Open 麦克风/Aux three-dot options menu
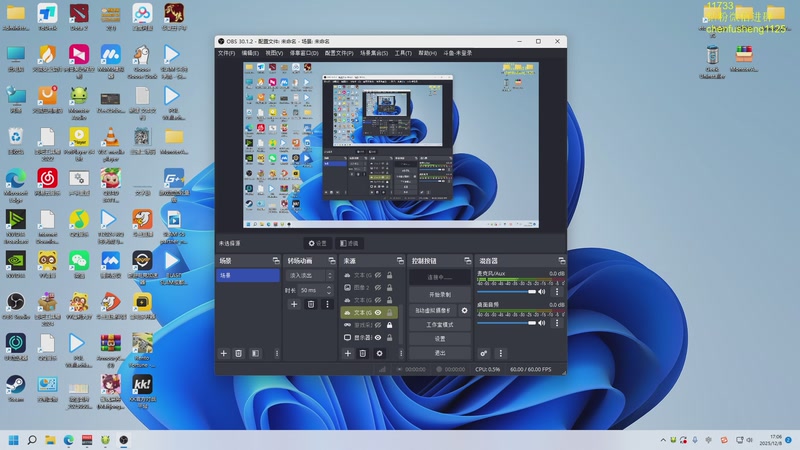The image size is (800, 450). tap(557, 292)
